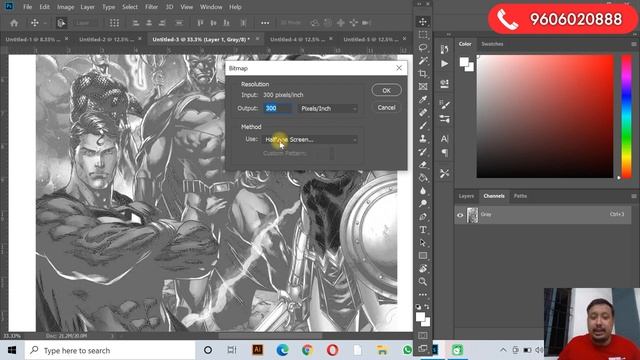
Task: Select the Brush tool
Action: (x=423, y=125)
